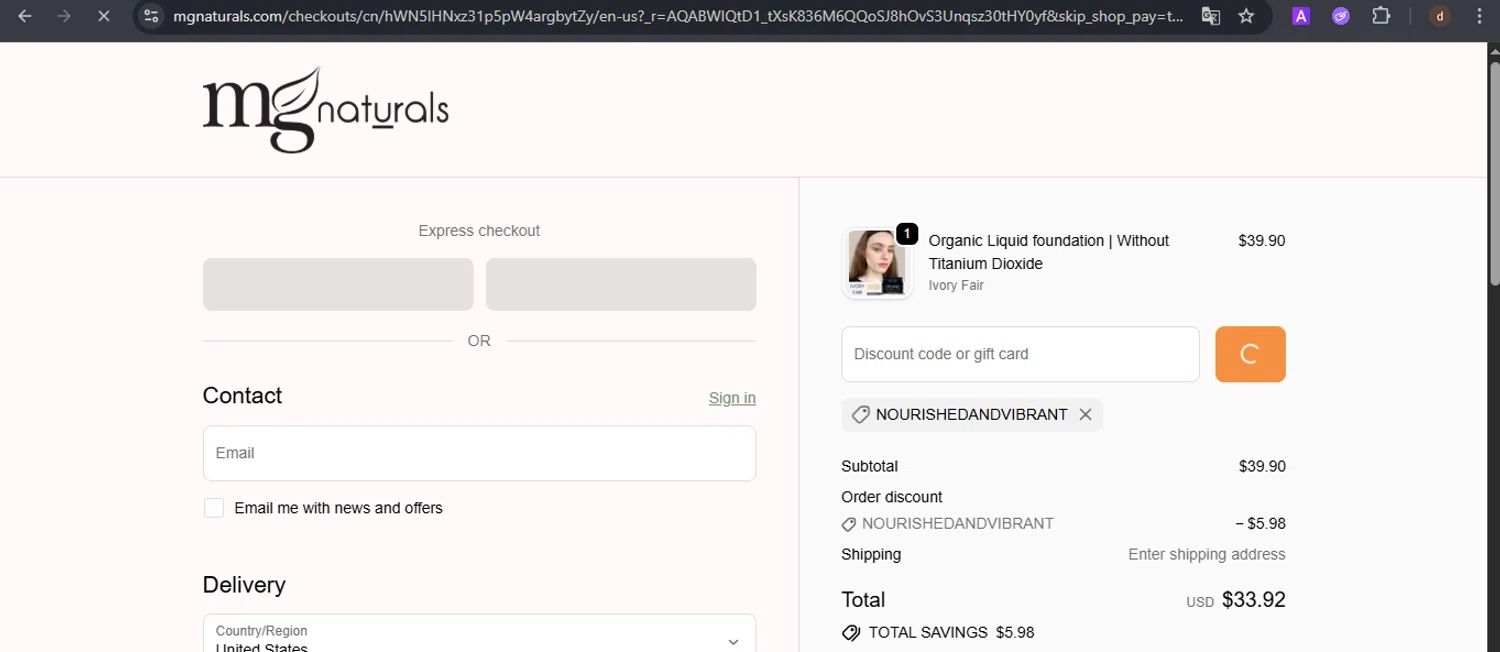View site information icon in address bar
Screen dimensions: 1500x652
tap(151, 16)
